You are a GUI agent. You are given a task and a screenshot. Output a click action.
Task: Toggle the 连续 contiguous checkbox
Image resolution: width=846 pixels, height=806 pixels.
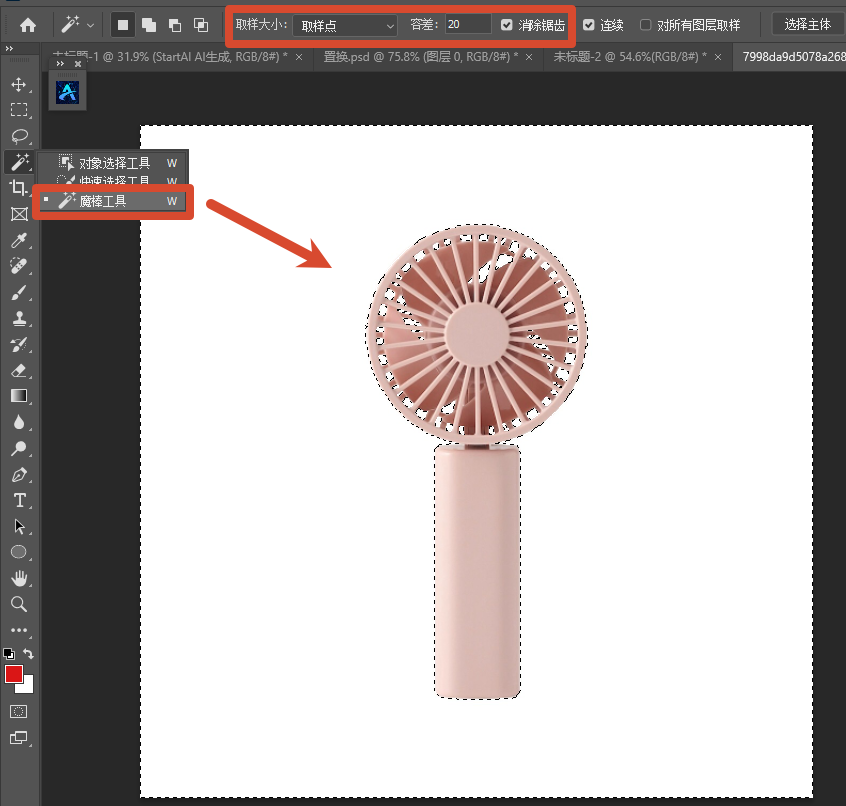tap(589, 25)
